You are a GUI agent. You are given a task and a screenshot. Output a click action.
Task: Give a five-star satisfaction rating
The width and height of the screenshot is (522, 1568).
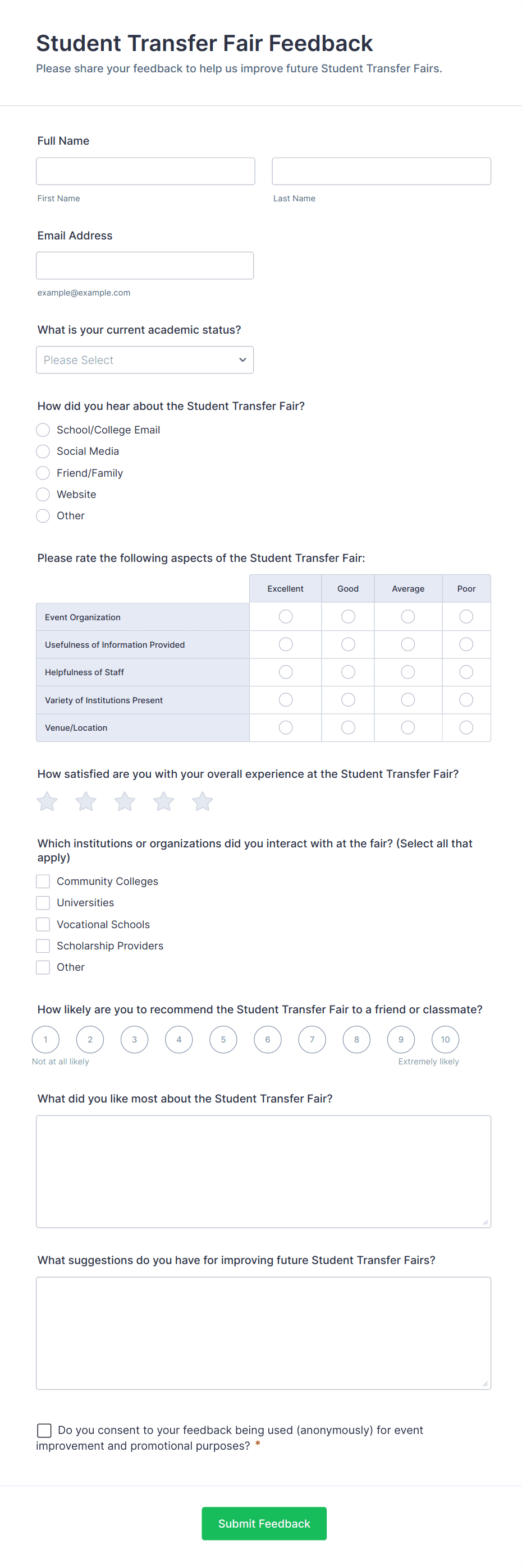click(x=202, y=801)
